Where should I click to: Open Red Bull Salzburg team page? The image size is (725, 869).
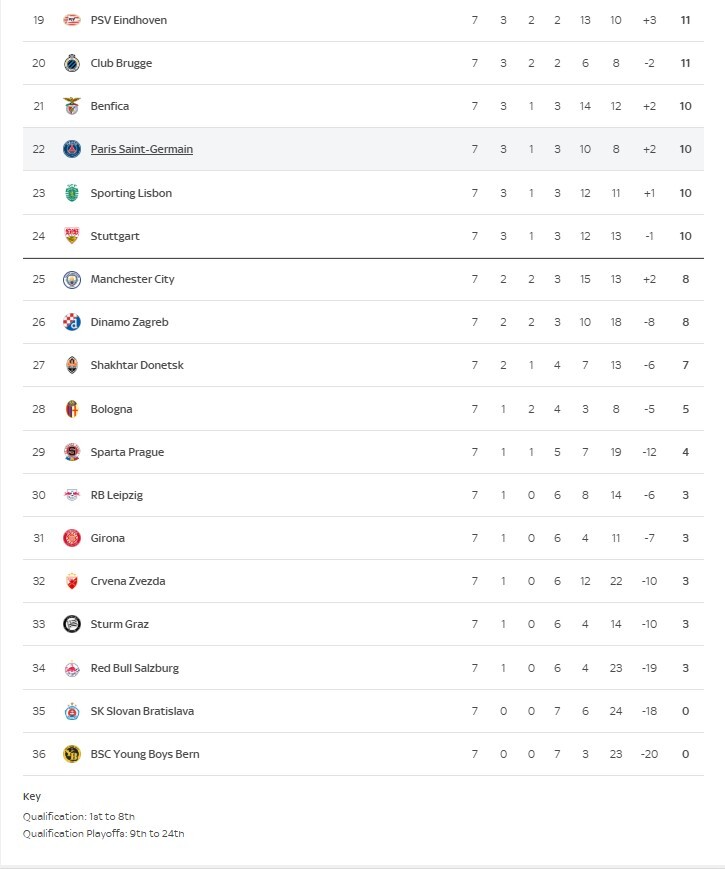(135, 668)
